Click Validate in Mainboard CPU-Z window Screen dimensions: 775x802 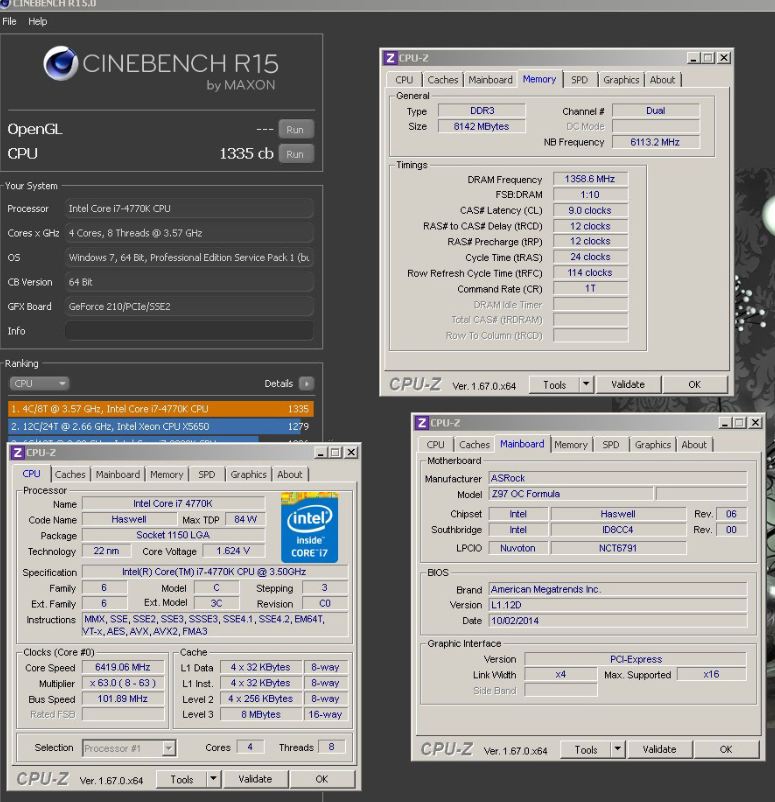659,749
